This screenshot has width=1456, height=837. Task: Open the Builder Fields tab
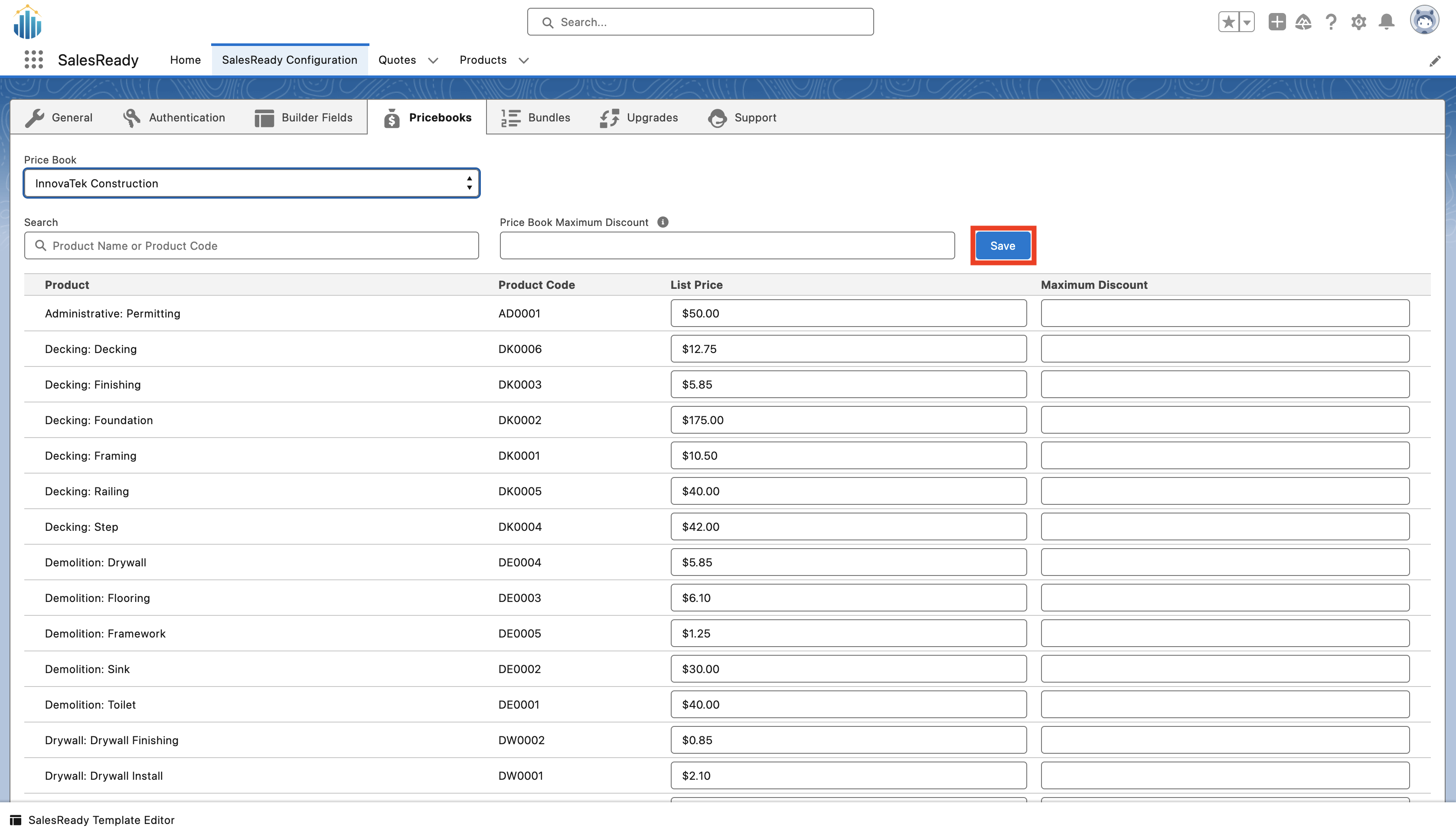click(304, 117)
